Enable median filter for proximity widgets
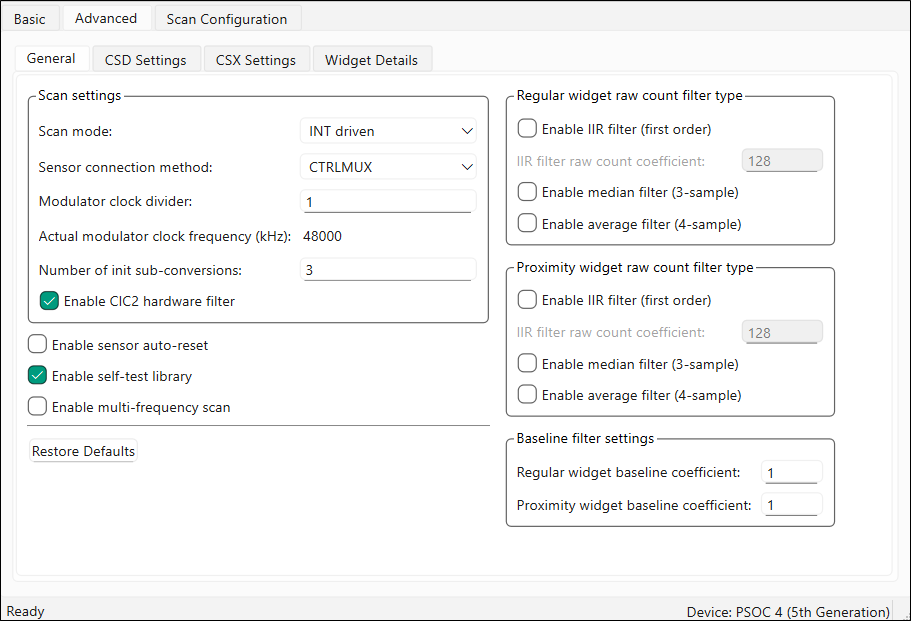This screenshot has height=621, width=911. coord(527,364)
